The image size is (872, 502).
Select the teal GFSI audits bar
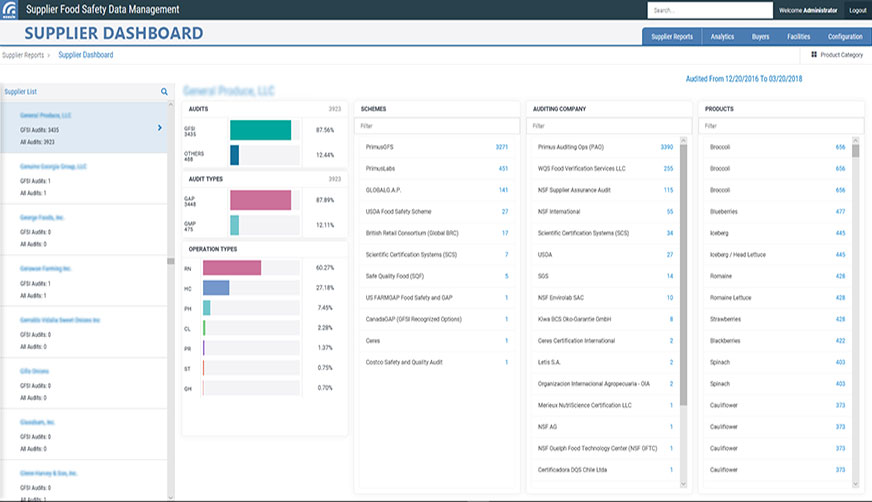point(261,130)
